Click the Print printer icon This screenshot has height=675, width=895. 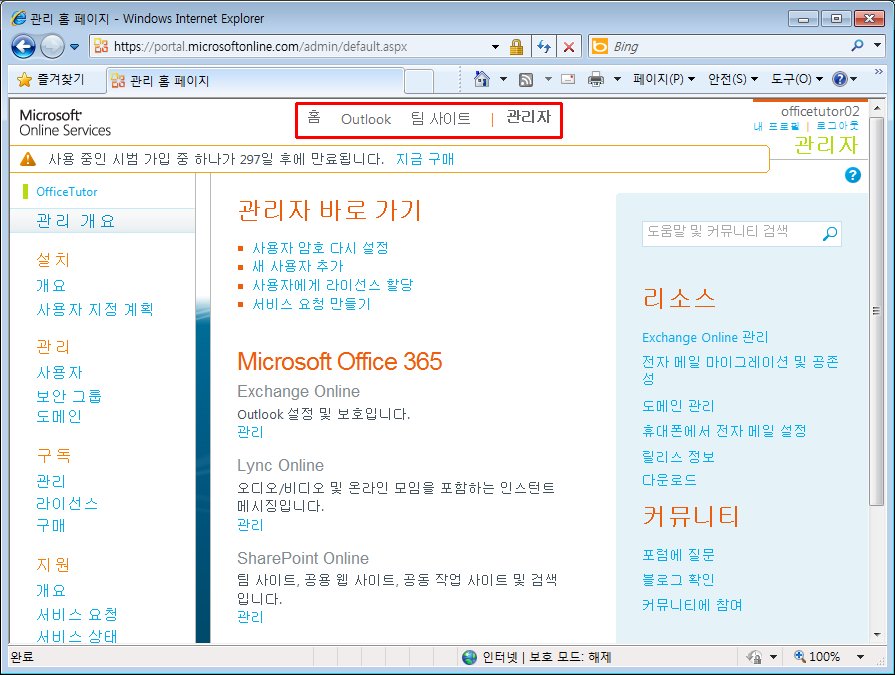coord(596,79)
